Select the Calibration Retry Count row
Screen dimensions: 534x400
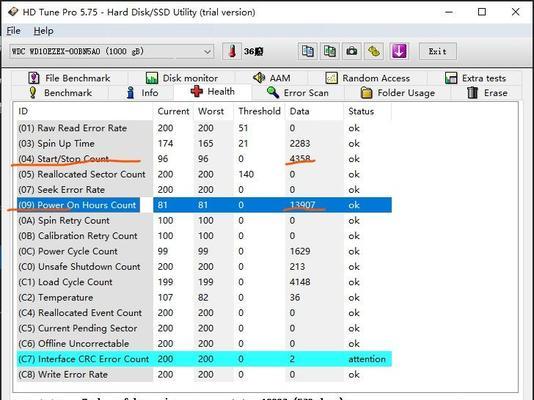pyautogui.click(x=204, y=236)
